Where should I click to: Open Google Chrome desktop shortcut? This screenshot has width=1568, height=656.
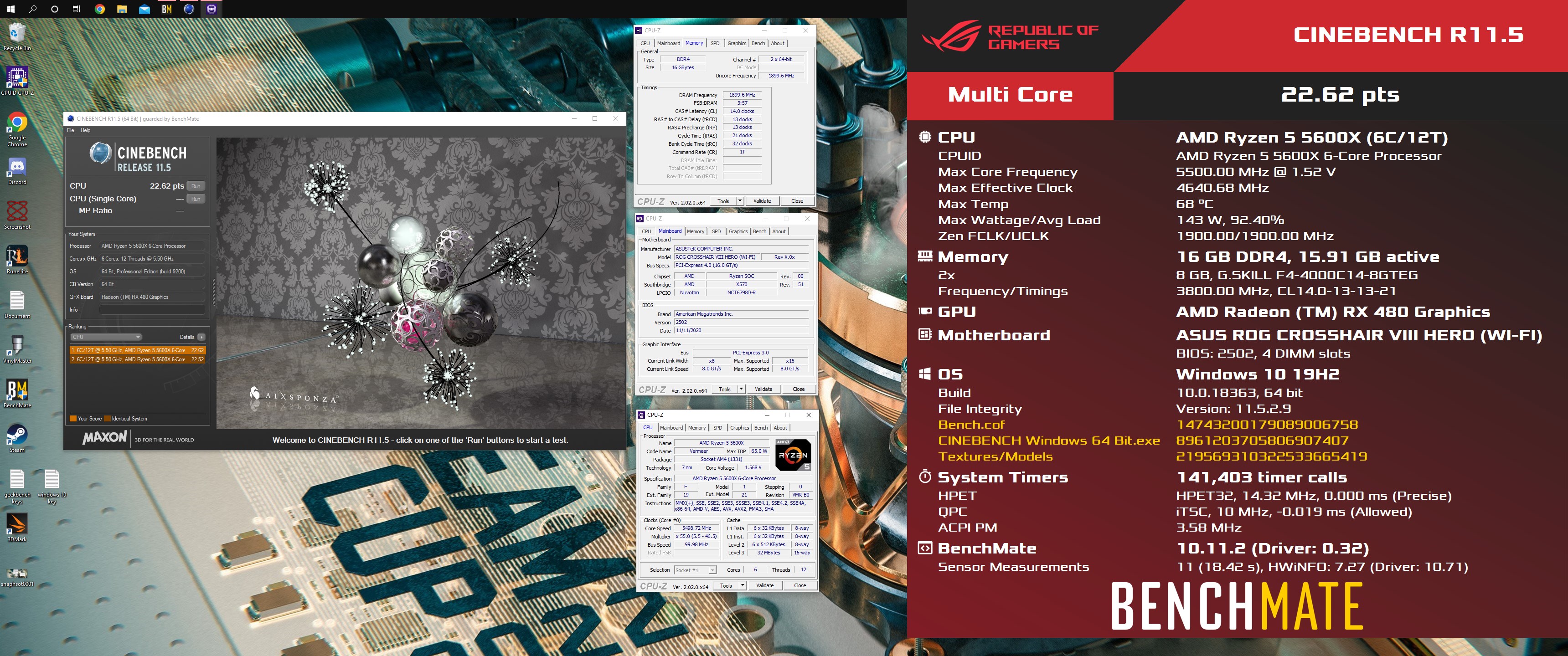click(x=17, y=130)
